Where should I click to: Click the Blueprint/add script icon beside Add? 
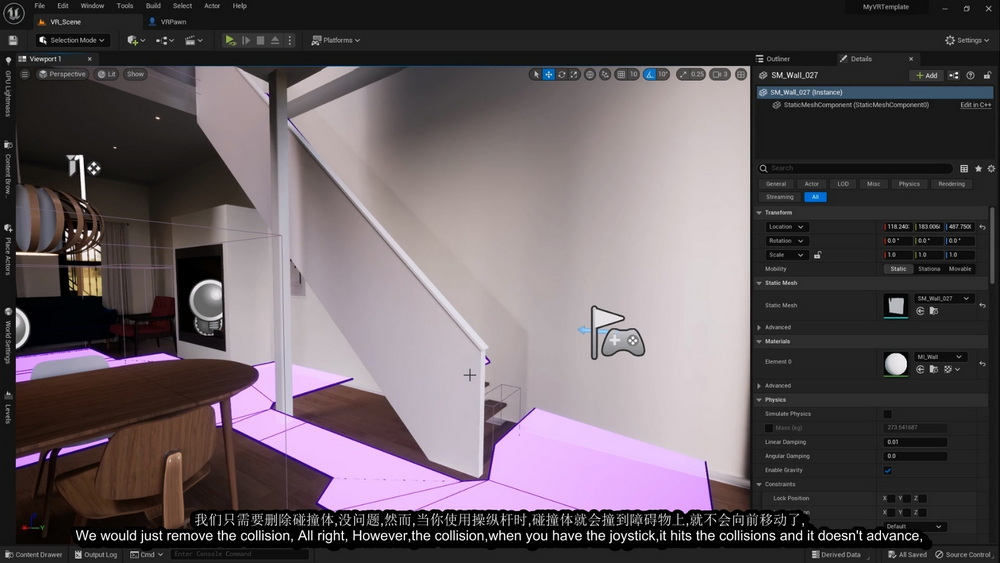(x=953, y=75)
